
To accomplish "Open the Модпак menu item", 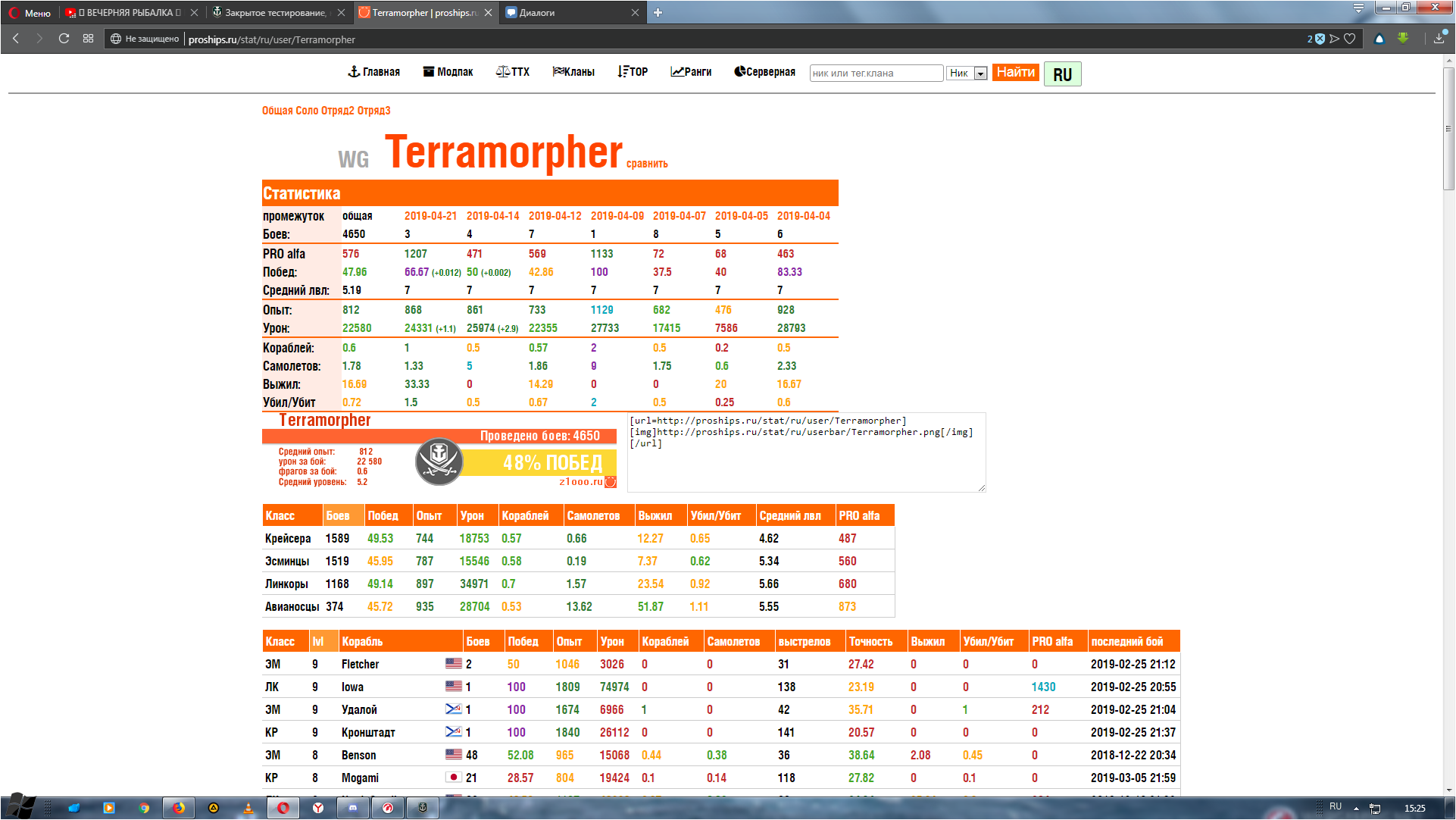I will tap(448, 72).
